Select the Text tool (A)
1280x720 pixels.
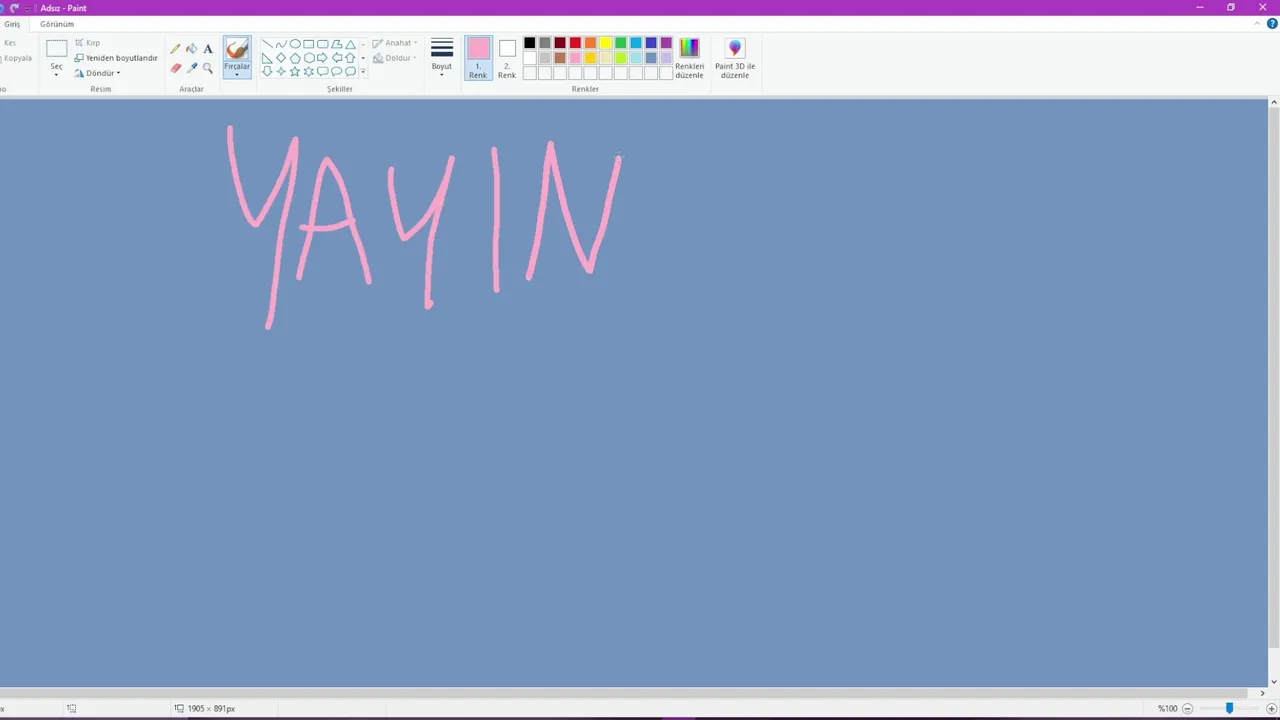pos(208,49)
